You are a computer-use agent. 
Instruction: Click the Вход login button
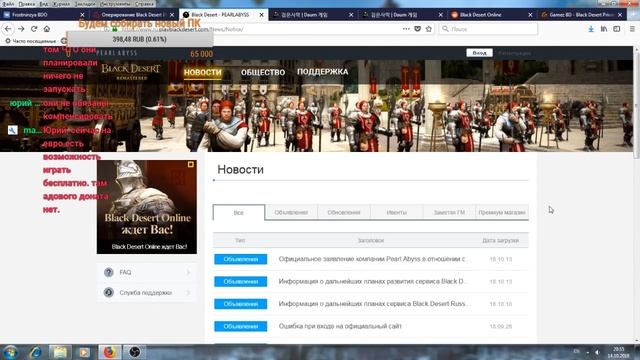click(480, 53)
